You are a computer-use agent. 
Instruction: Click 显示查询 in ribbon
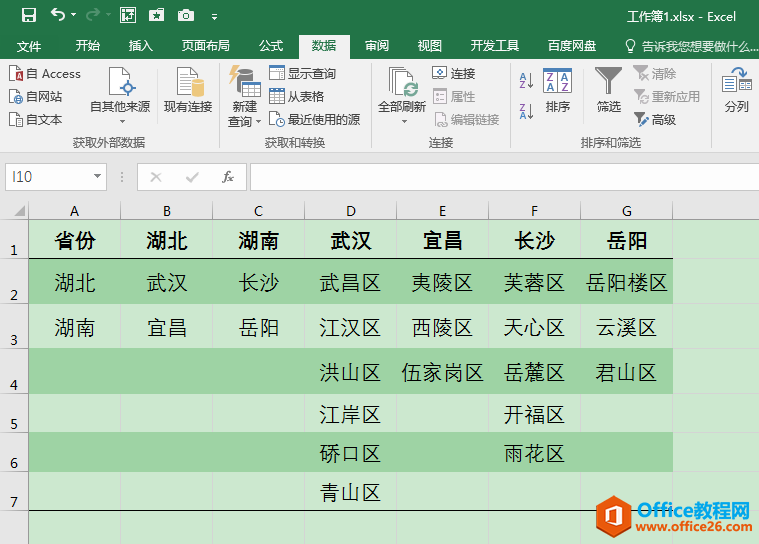pos(303,74)
